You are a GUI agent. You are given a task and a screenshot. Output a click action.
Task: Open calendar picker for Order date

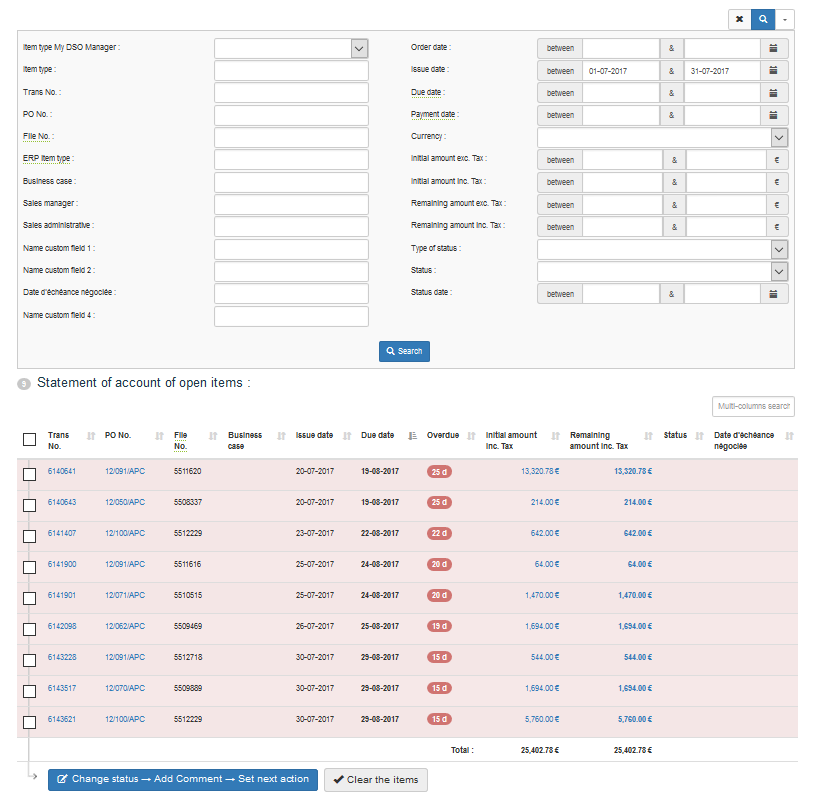click(x=774, y=48)
